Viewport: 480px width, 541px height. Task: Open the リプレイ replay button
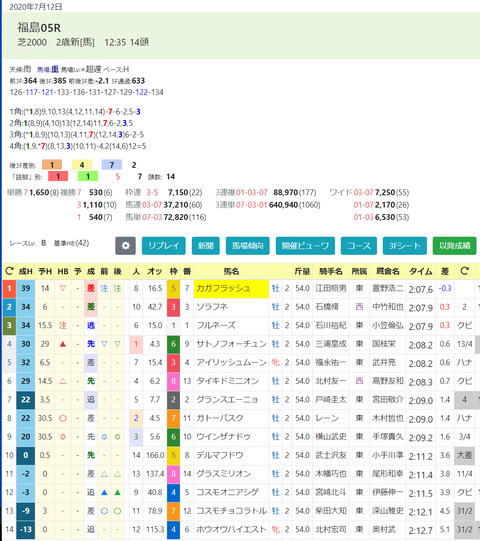point(164,246)
